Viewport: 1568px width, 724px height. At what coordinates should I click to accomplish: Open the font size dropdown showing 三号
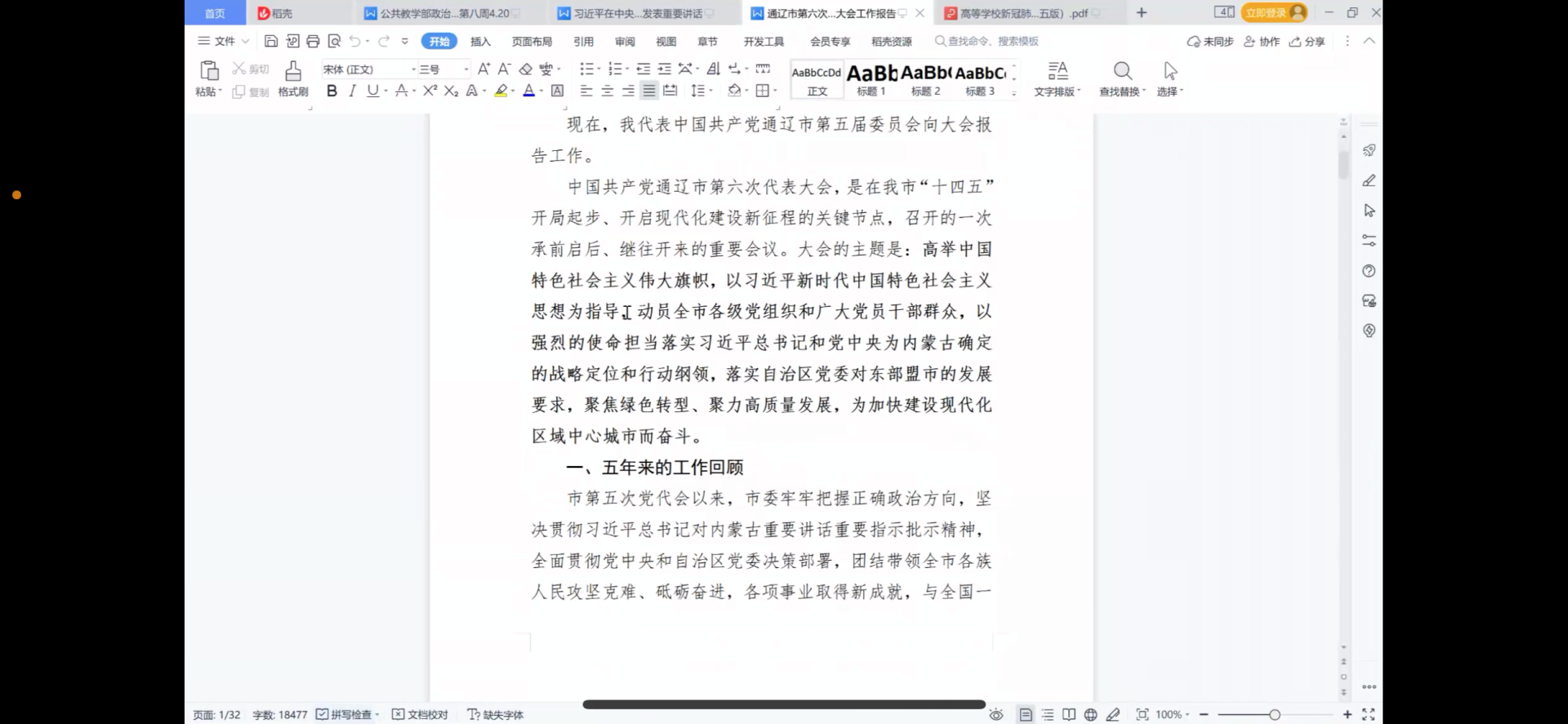pos(444,69)
